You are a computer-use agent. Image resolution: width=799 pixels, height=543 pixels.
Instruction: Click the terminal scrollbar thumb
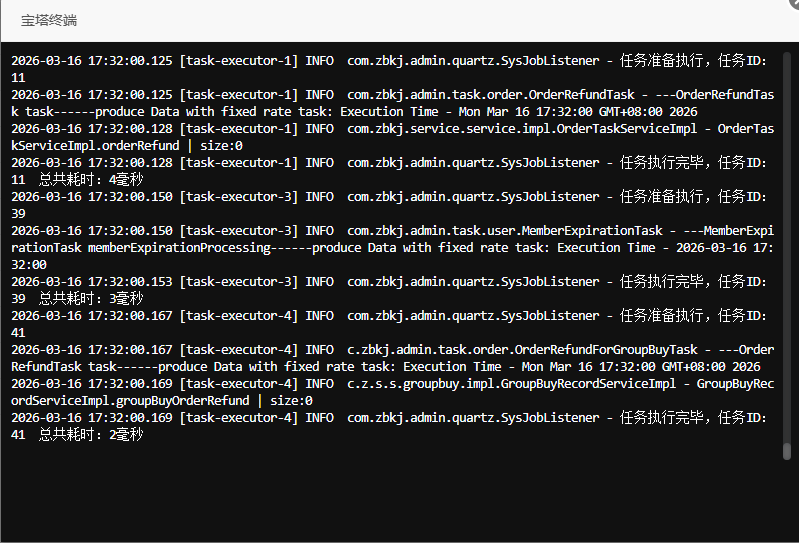(x=786, y=451)
